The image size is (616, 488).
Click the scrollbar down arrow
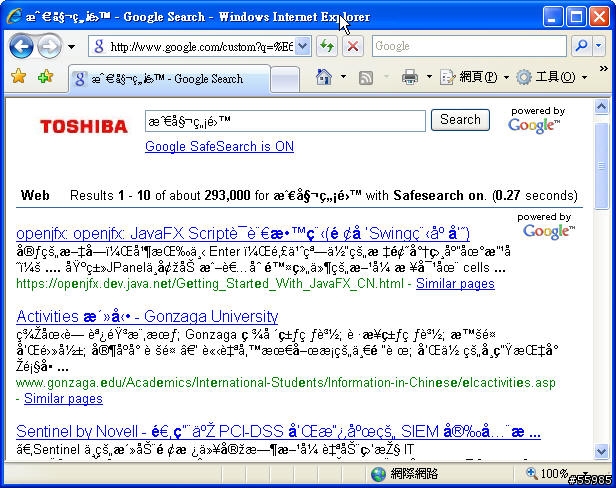point(601,451)
